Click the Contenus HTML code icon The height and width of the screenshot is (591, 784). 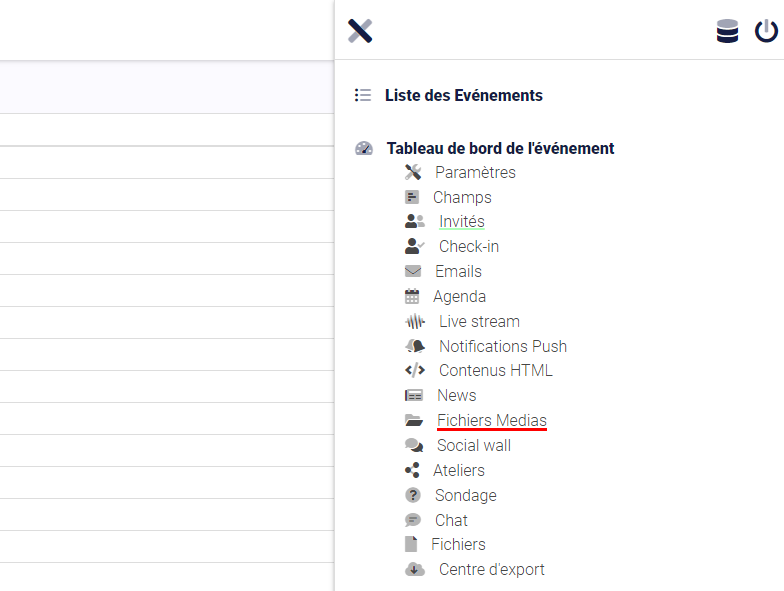[x=415, y=370]
